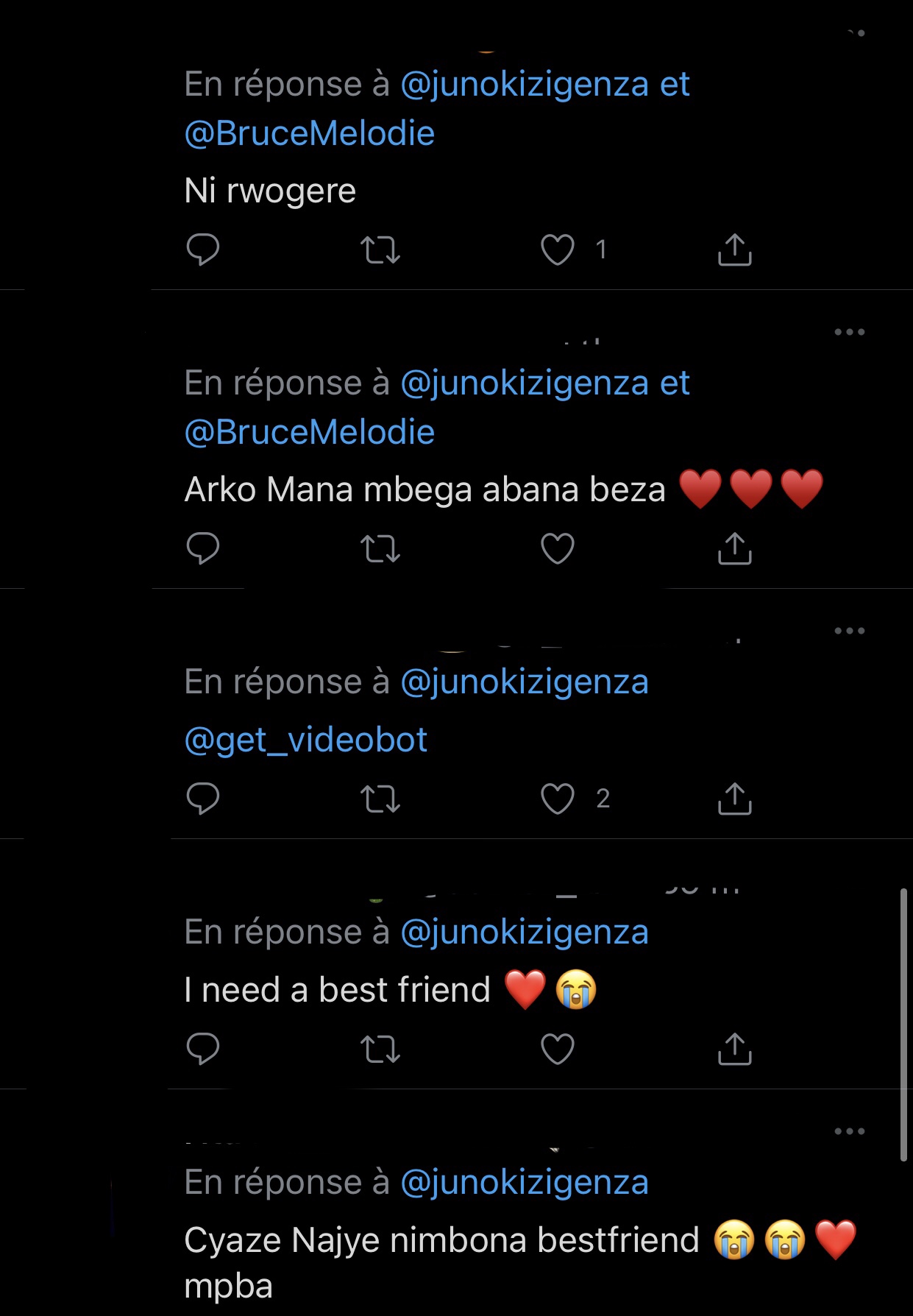Open the @get_videobot profile mention
The height and width of the screenshot is (1316, 913).
click(306, 740)
